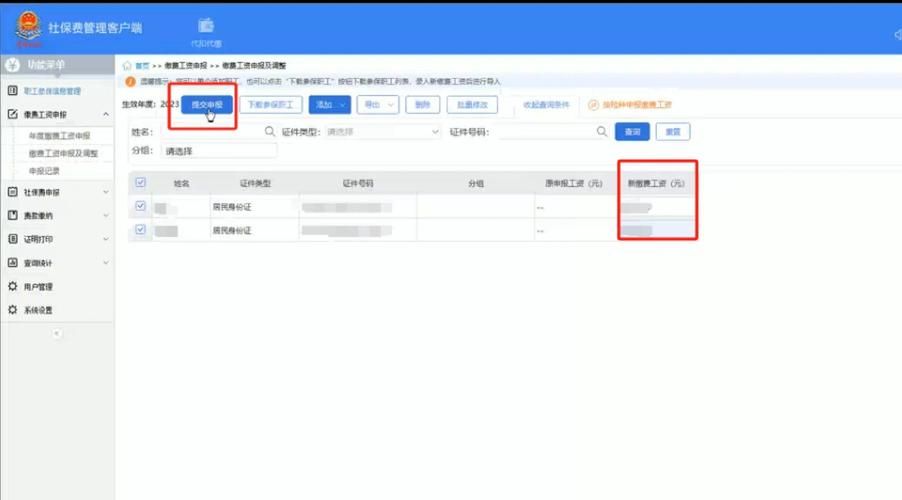Open 缴费工资申报及调整 submenu item
902x500 pixels.
(63, 154)
